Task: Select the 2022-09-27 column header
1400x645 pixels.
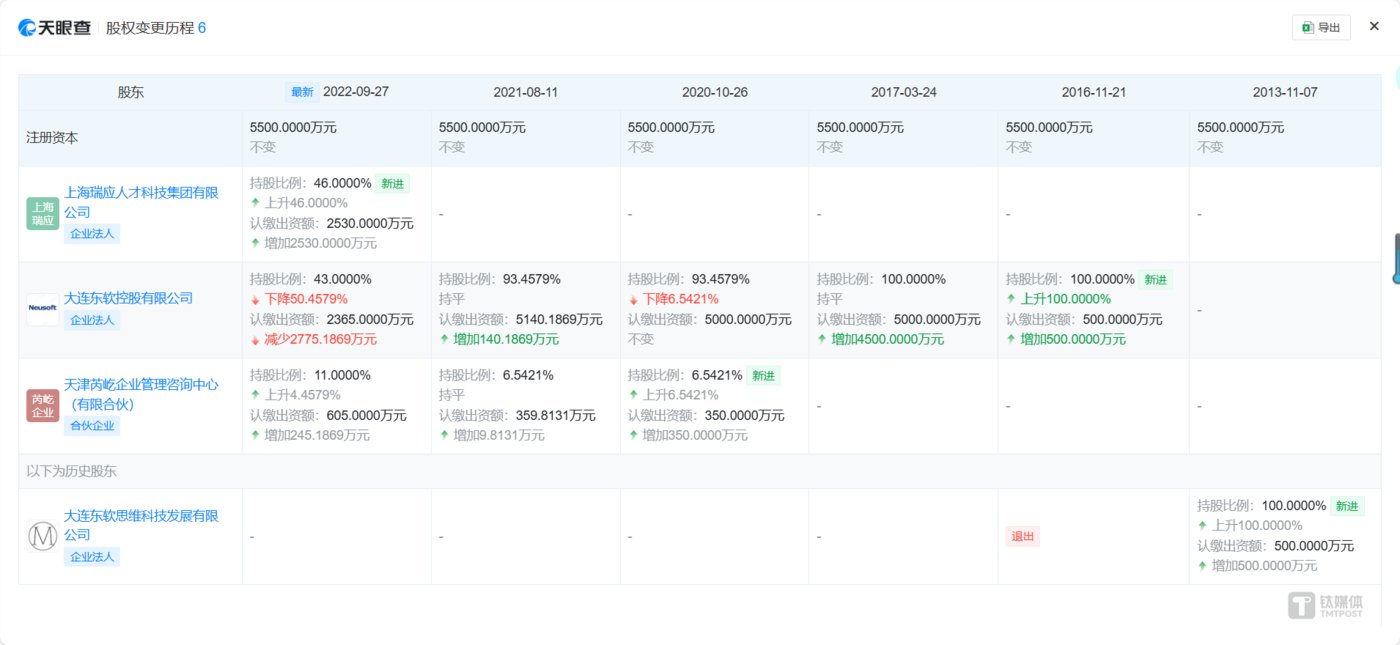Action: 356,91
